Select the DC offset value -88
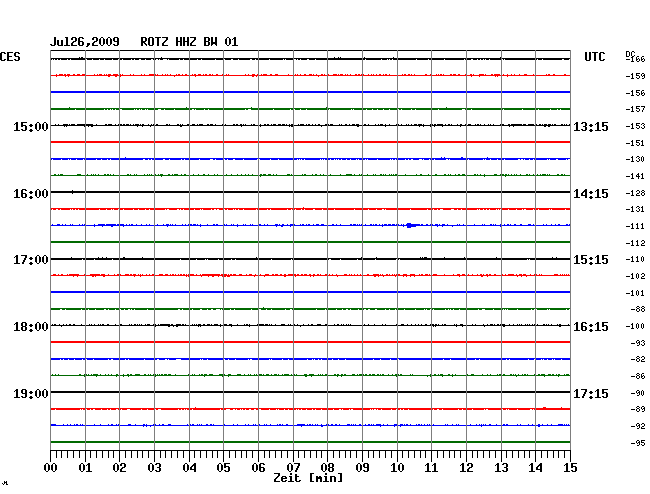This screenshot has height=494, width=650. click(x=638, y=309)
